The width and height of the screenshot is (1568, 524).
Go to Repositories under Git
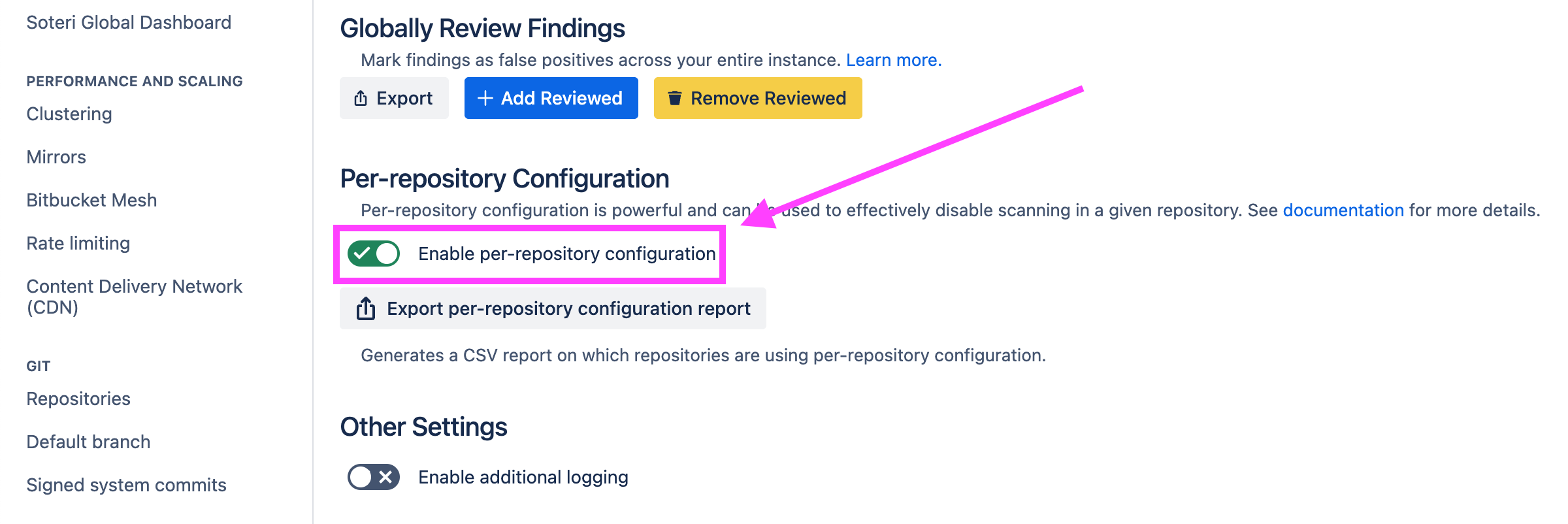[x=78, y=399]
